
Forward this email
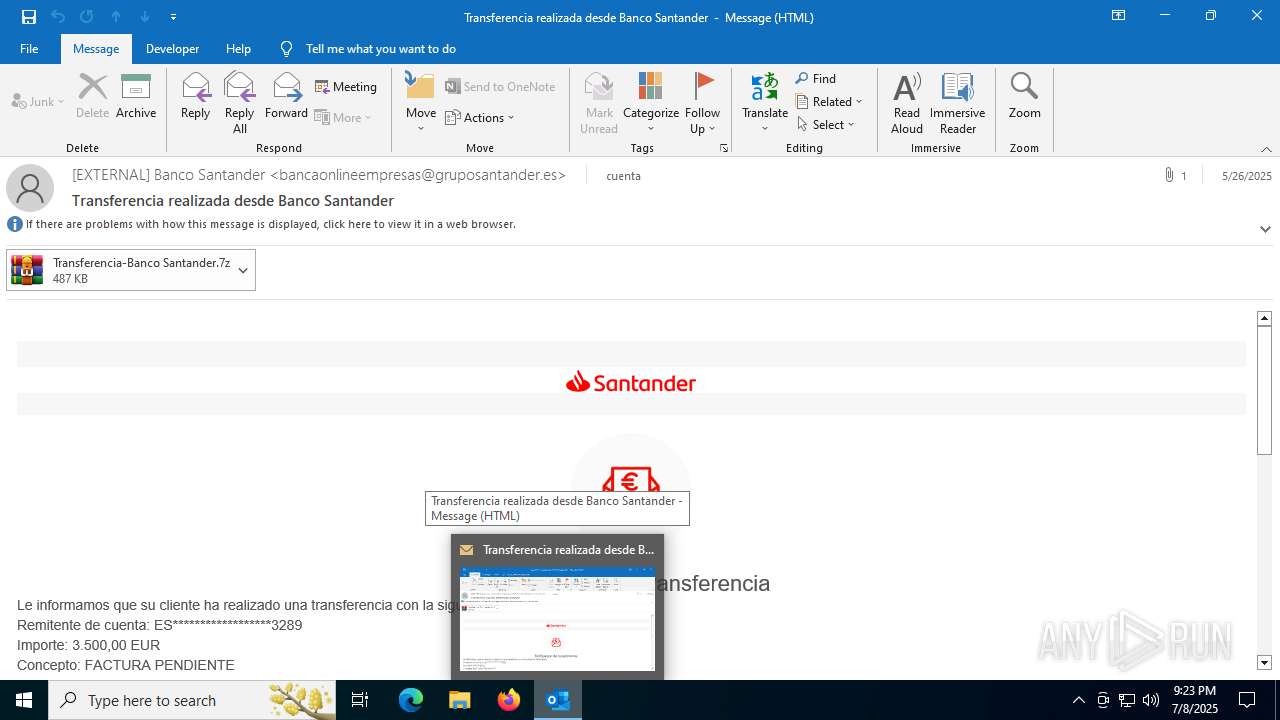[286, 97]
